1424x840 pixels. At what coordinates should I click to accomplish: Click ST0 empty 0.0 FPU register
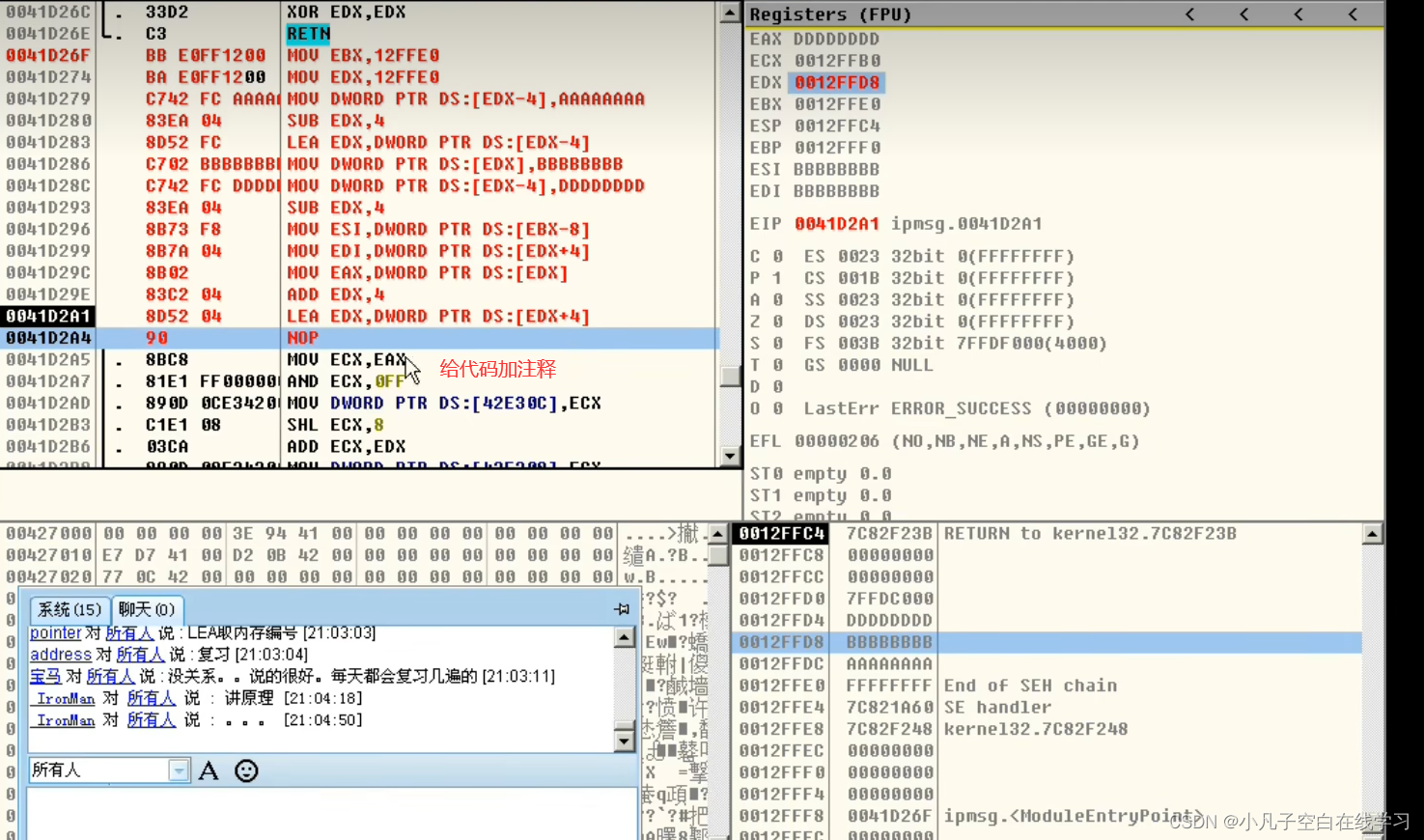point(821,474)
